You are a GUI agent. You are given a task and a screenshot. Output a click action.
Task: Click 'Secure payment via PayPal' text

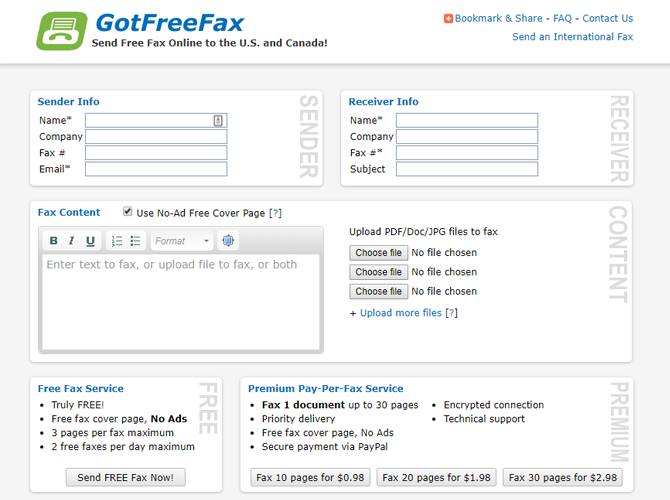click(x=325, y=447)
